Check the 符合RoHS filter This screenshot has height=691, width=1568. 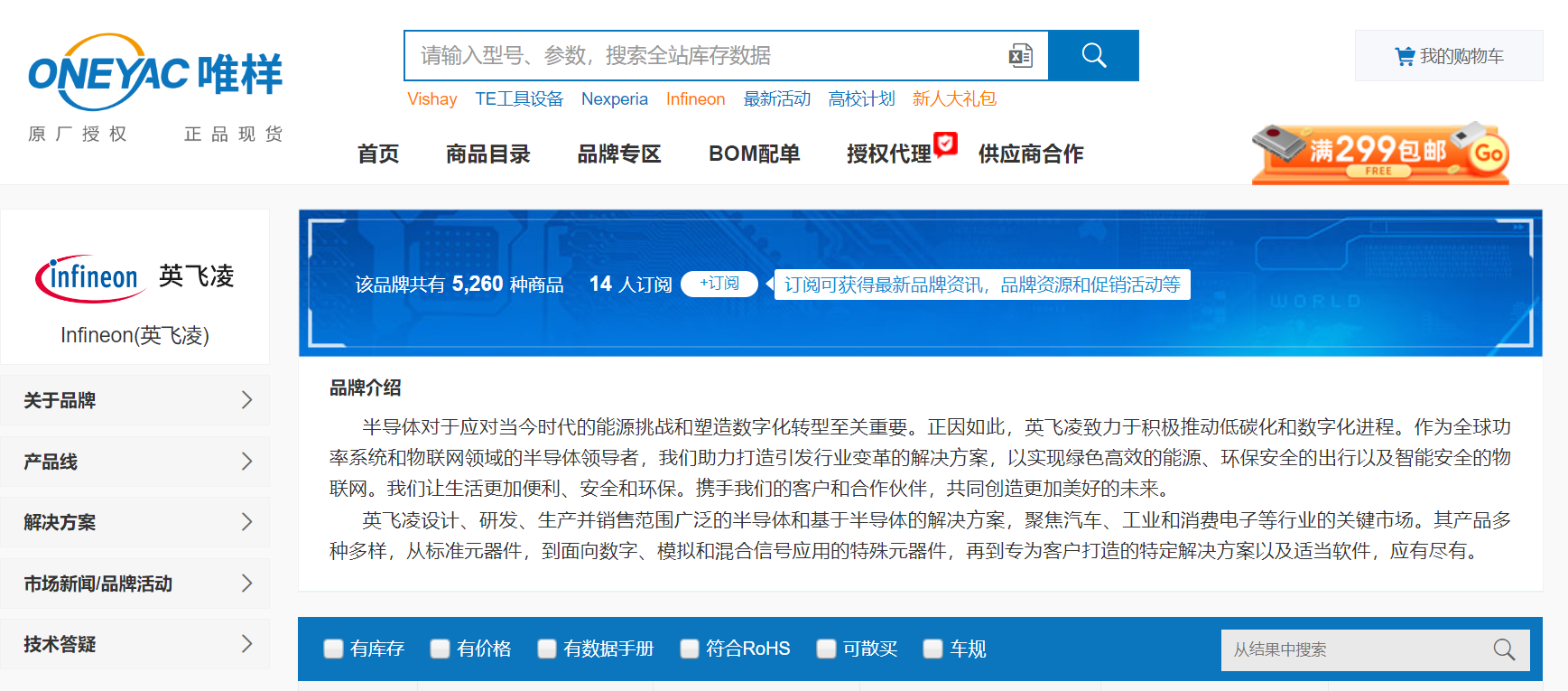pyautogui.click(x=690, y=649)
